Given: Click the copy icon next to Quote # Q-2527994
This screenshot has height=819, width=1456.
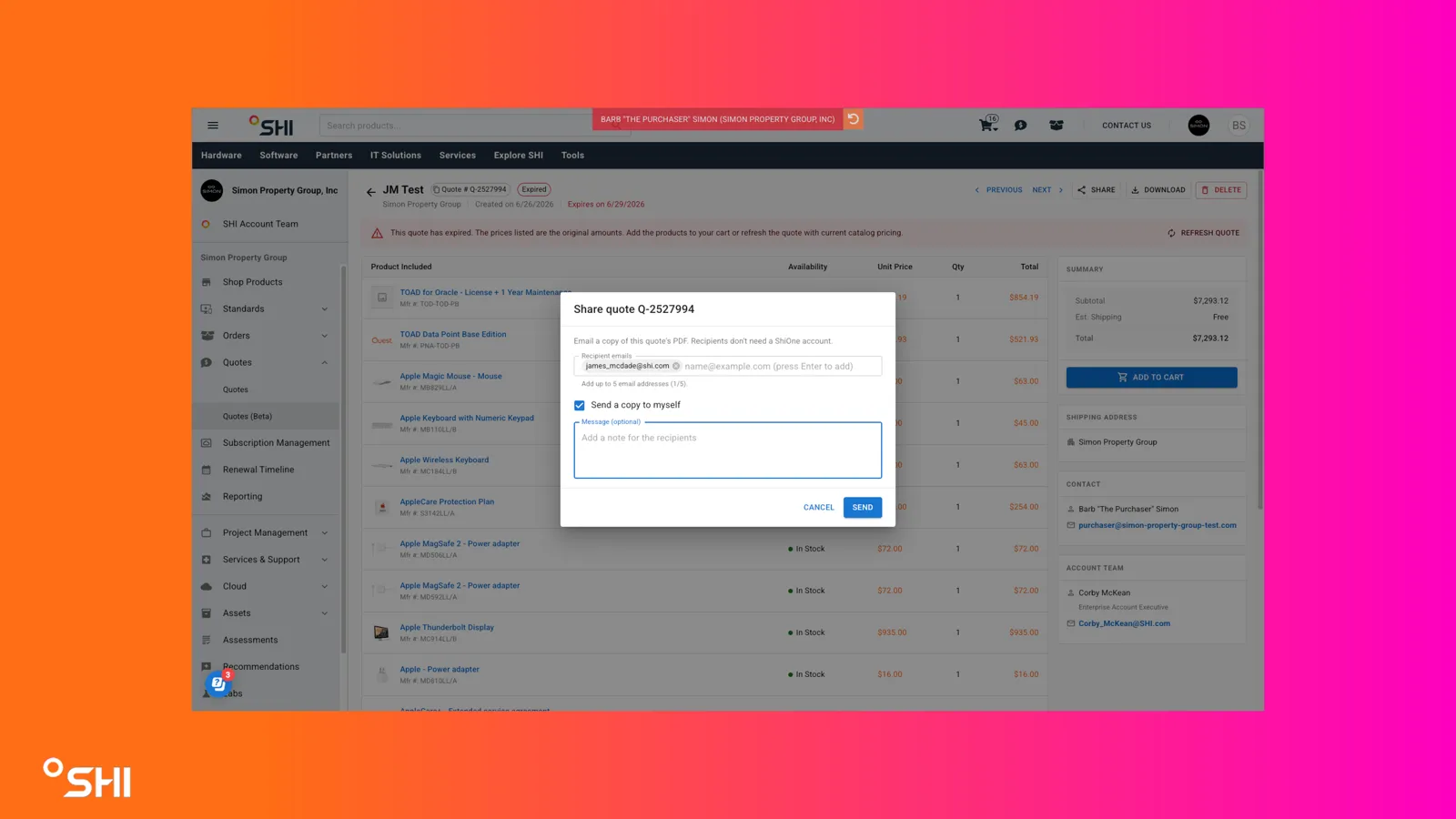Looking at the screenshot, I should (436, 189).
